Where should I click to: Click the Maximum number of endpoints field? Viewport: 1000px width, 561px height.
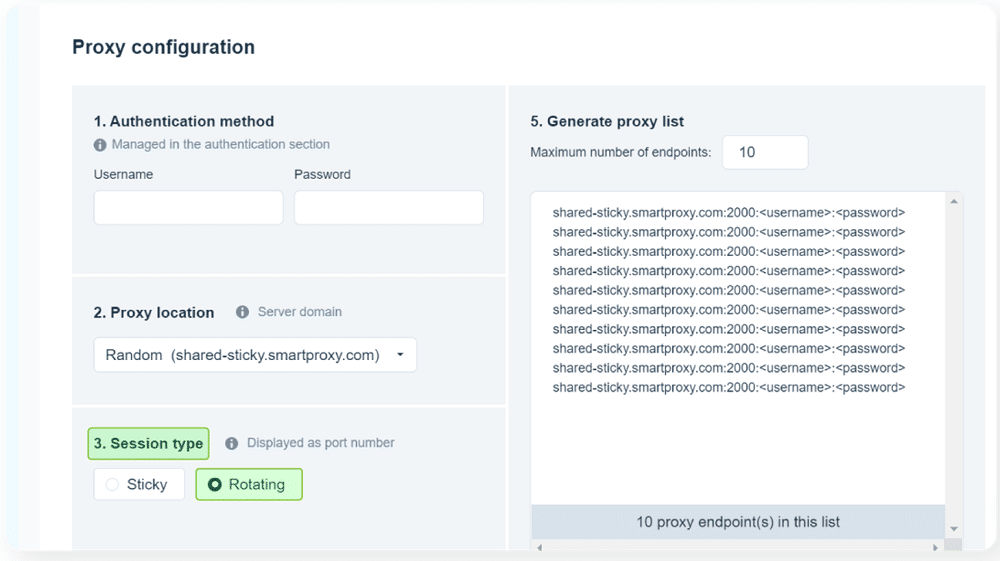point(765,152)
